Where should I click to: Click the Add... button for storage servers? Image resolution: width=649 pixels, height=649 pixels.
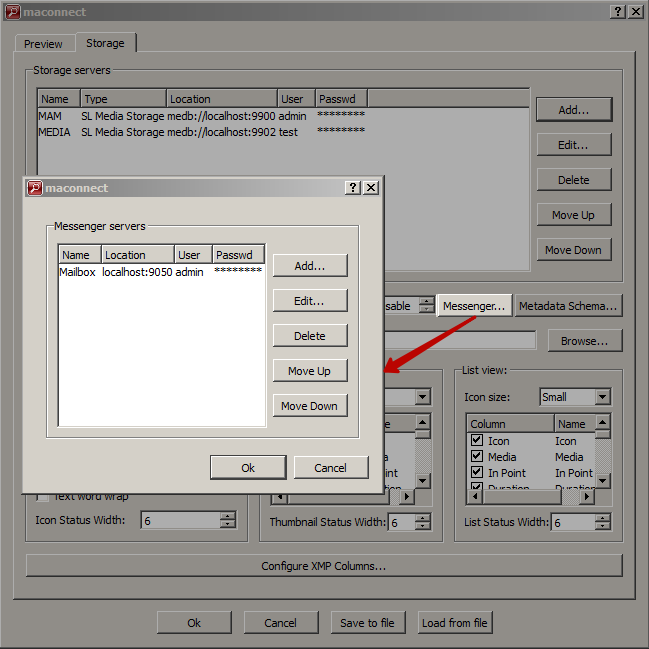(574, 110)
